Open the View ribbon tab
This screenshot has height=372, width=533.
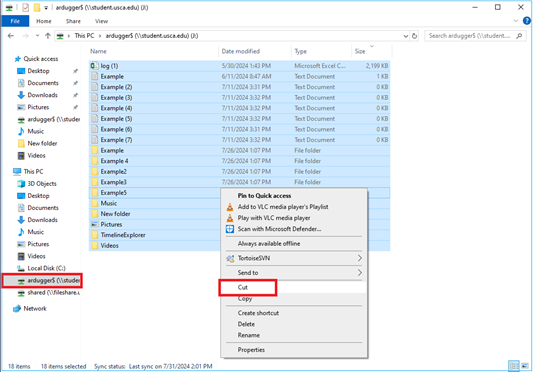click(101, 21)
